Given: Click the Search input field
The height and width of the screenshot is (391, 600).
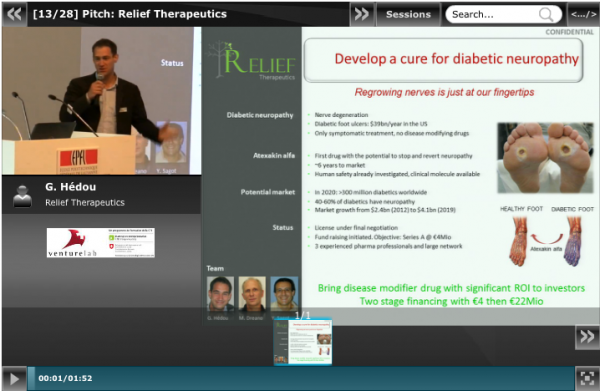Looking at the screenshot, I should pyautogui.click(x=494, y=15).
